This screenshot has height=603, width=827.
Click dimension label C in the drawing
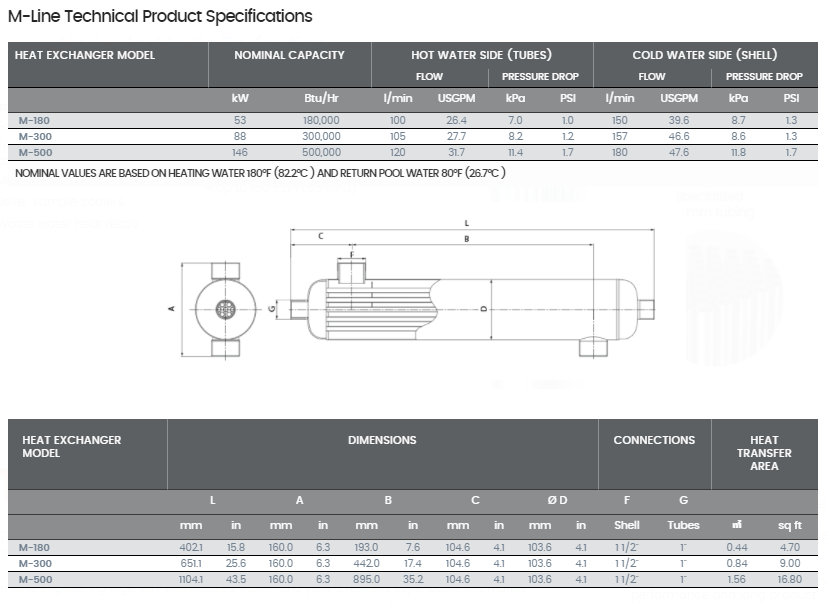pos(321,236)
